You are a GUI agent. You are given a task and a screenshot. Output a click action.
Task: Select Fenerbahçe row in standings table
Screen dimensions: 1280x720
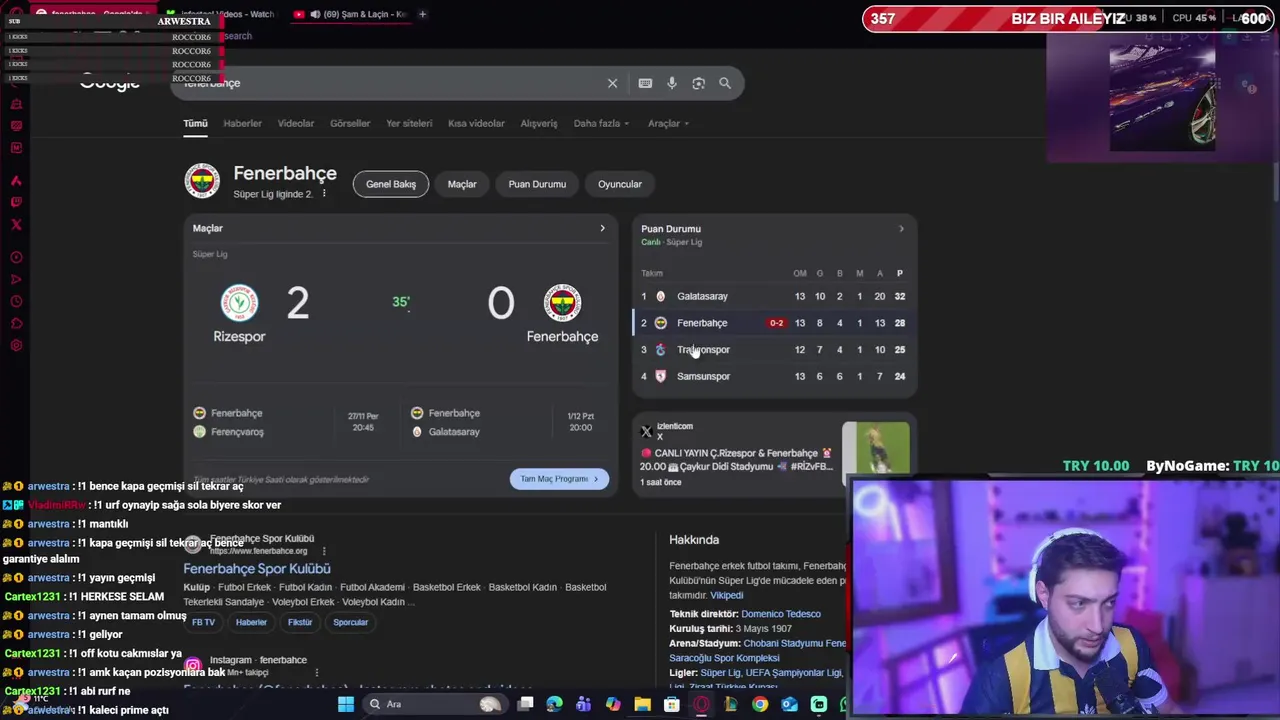(x=775, y=323)
